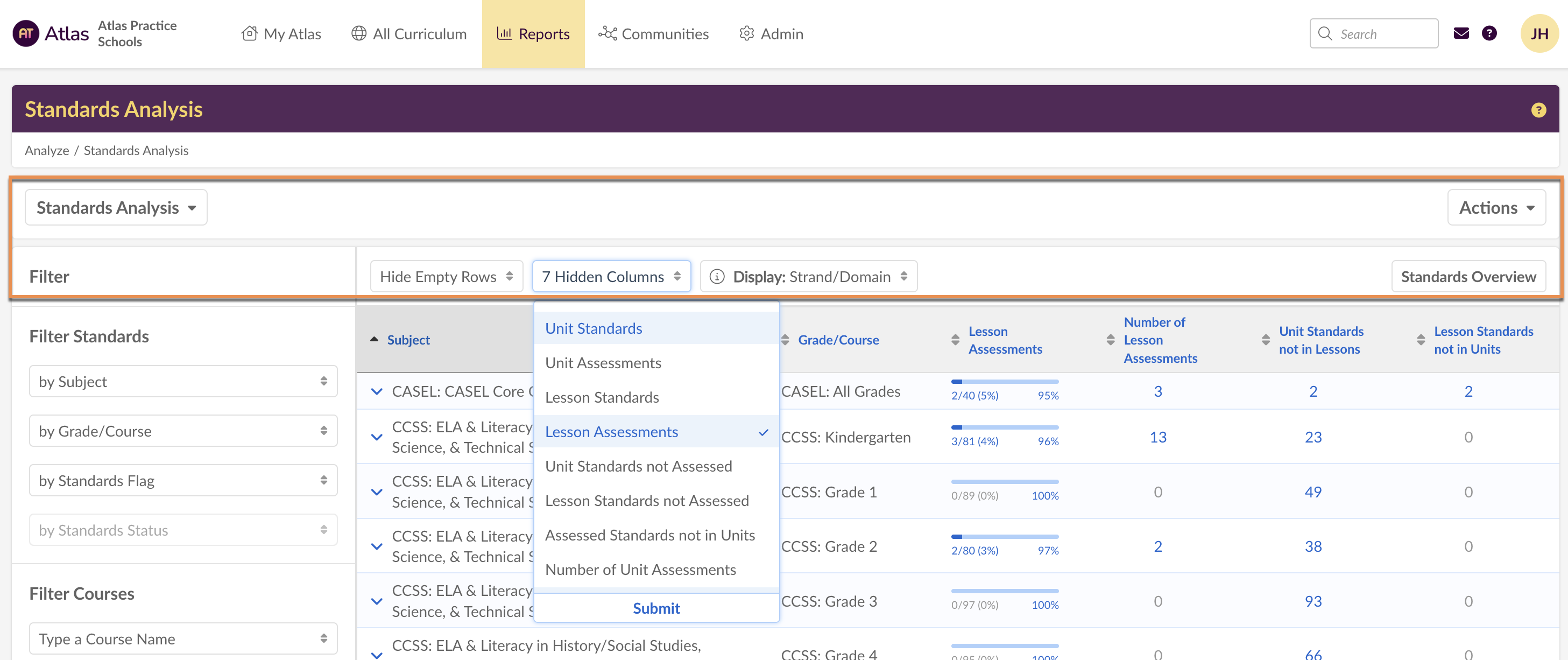
Task: Sort by the Lesson Assessments column header
Action: 1004,340
